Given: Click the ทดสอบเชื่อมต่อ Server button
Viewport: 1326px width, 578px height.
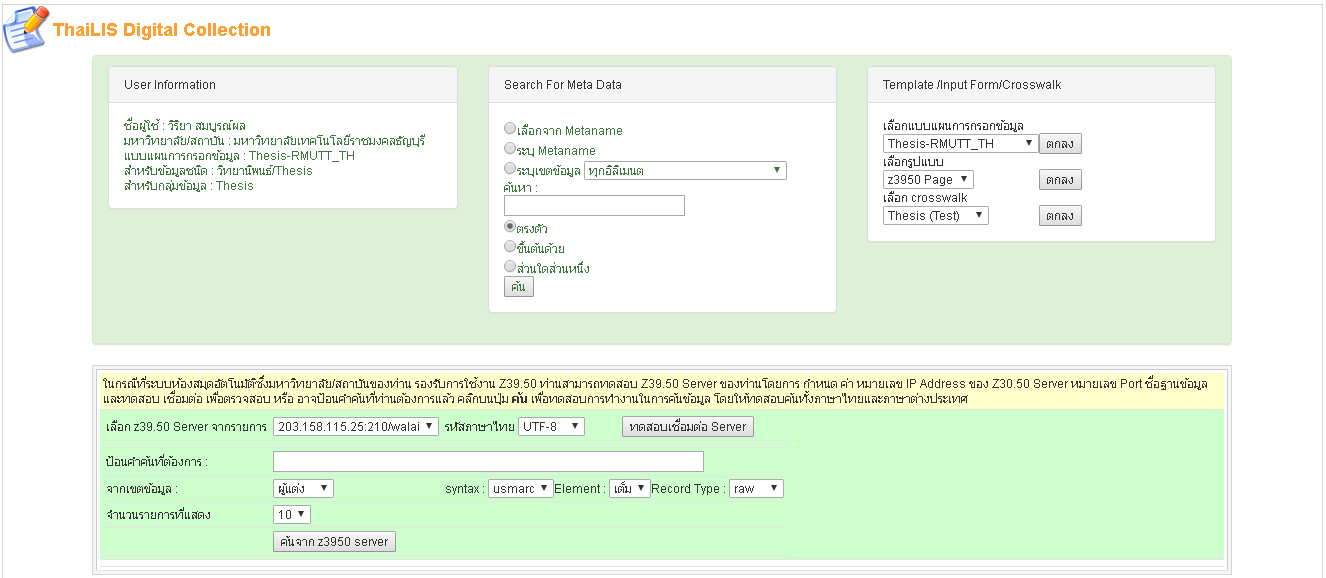Looking at the screenshot, I should pyautogui.click(x=688, y=426).
